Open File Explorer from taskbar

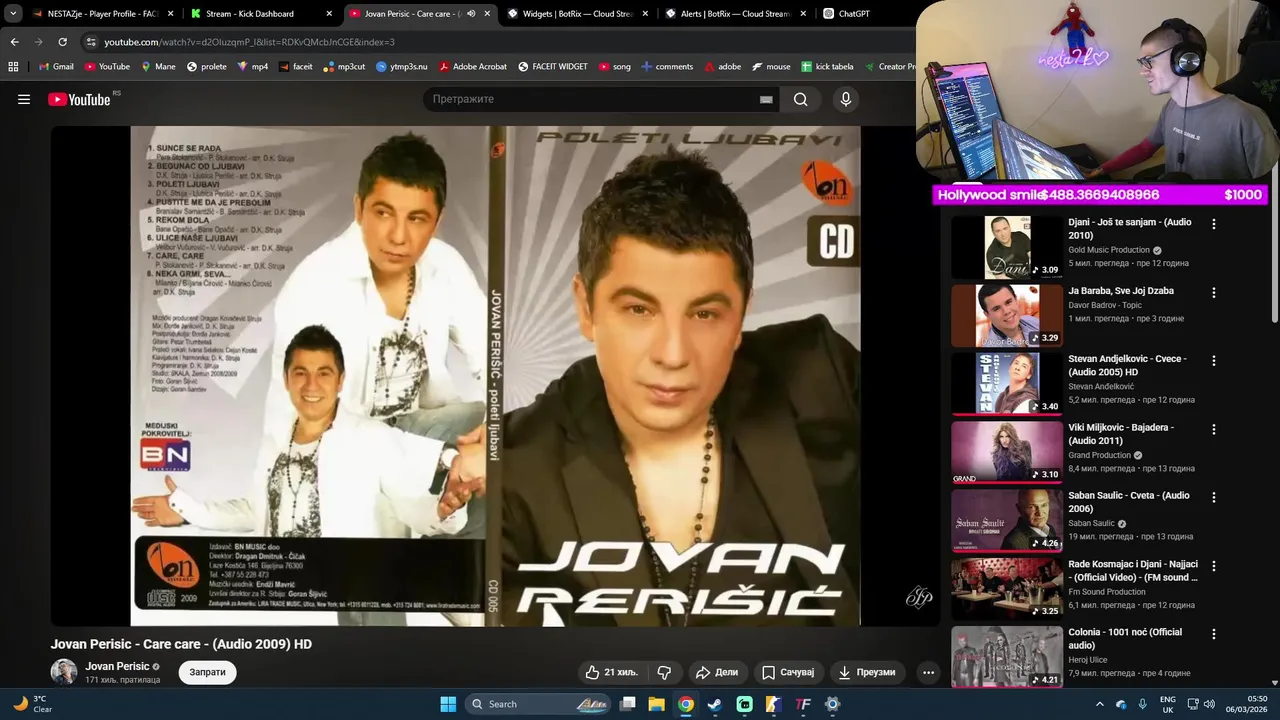656,704
